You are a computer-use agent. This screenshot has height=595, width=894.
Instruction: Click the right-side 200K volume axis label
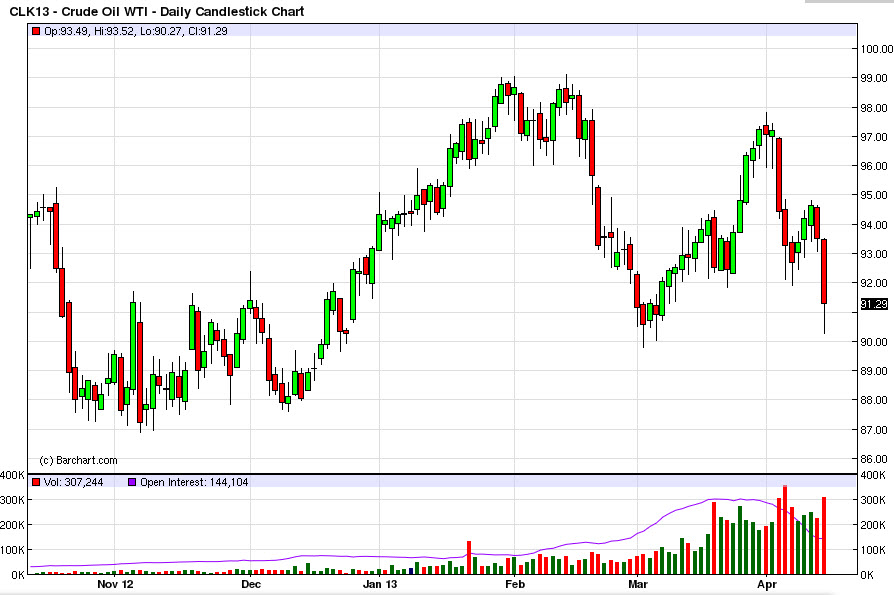(x=873, y=525)
